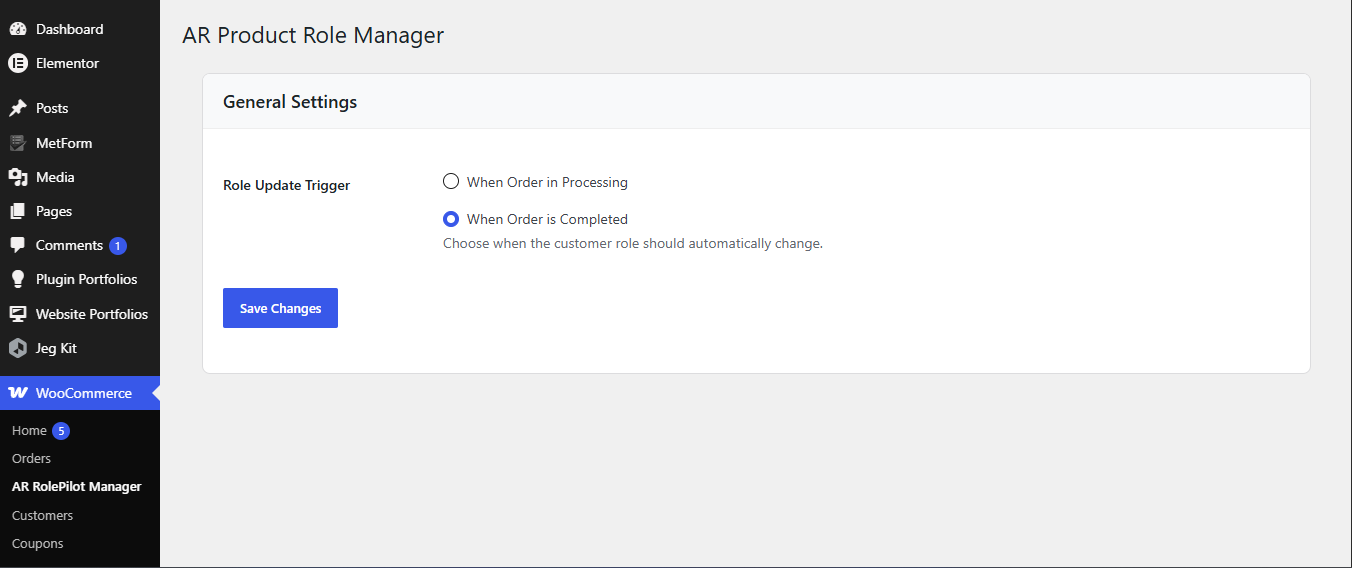This screenshot has height=568, width=1352.
Task: Click the 'General Settings' section heading
Action: pos(290,102)
